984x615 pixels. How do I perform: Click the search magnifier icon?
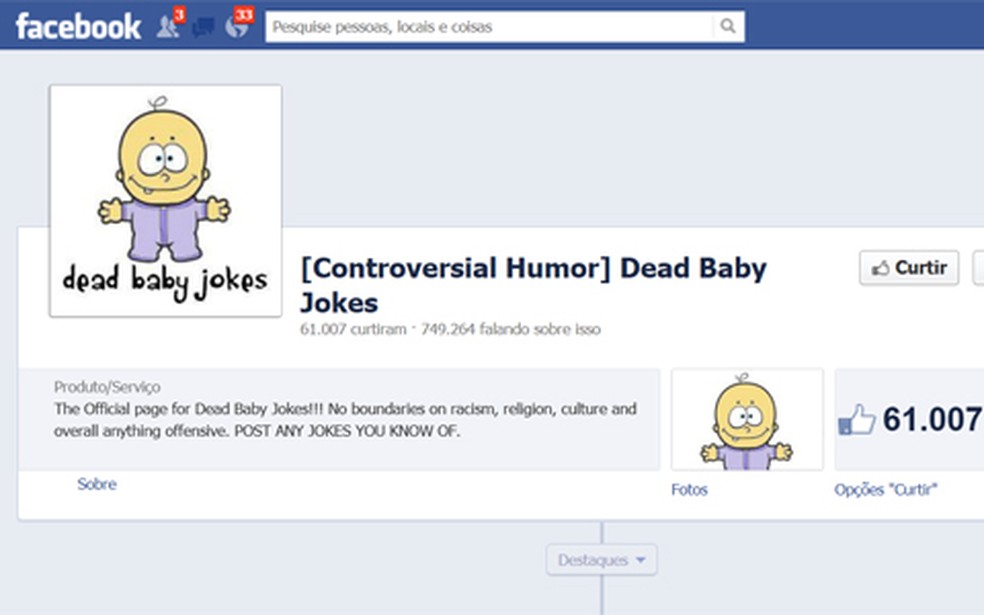[726, 27]
